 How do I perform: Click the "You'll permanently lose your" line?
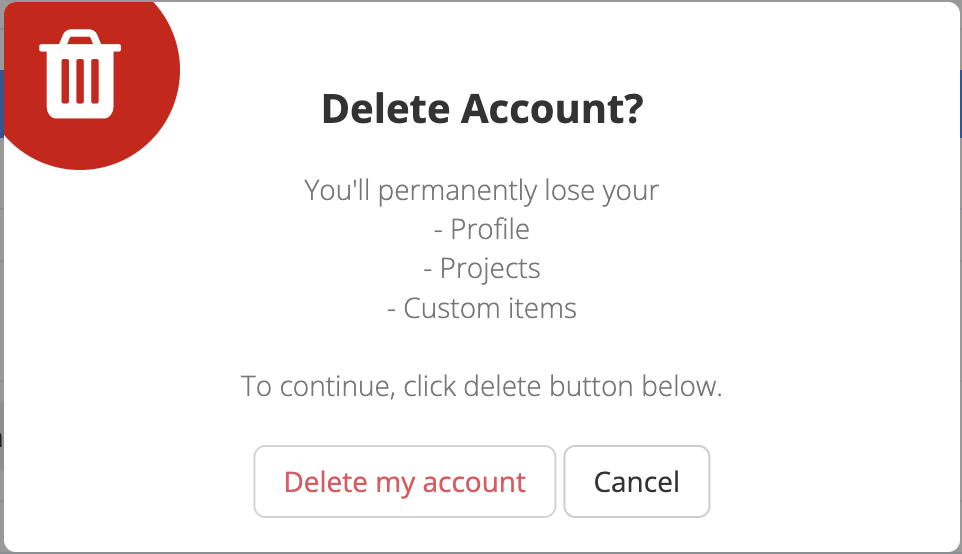coord(481,190)
